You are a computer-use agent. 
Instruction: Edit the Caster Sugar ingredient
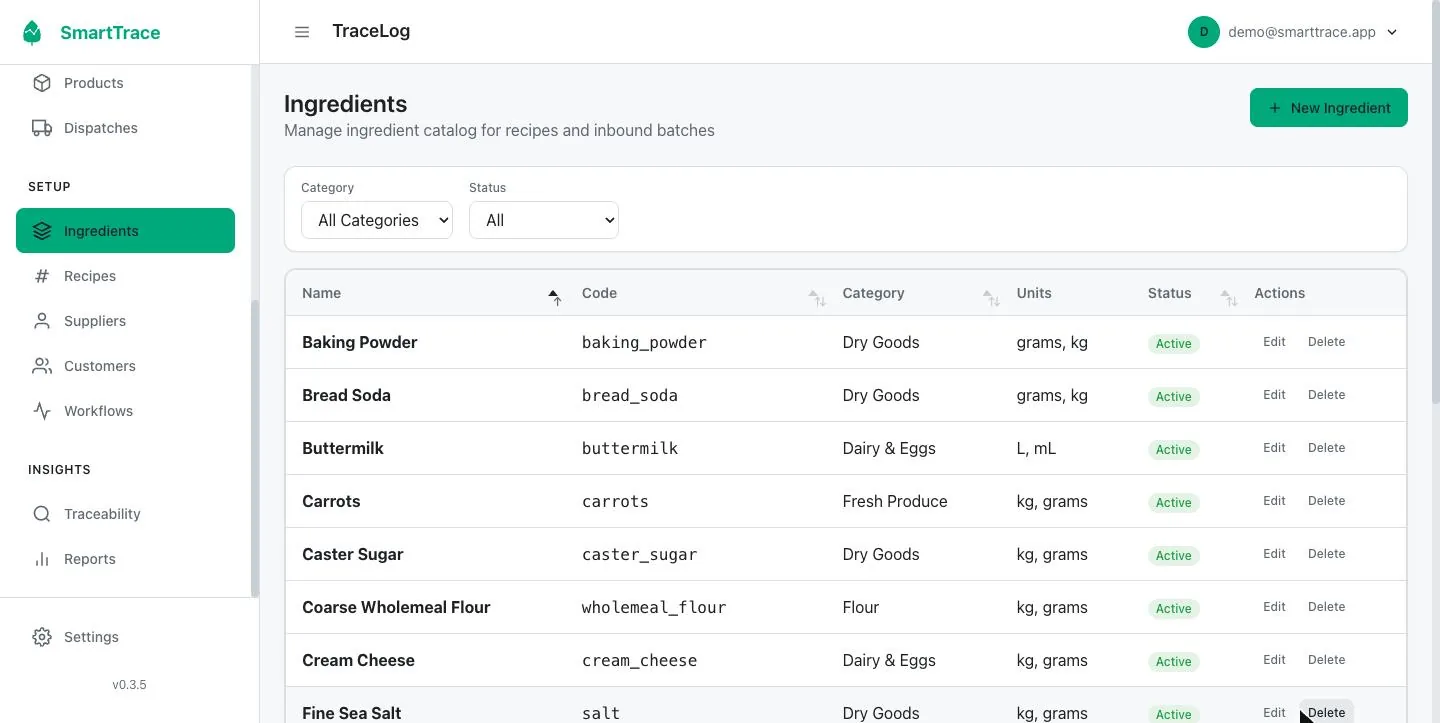(x=1274, y=554)
